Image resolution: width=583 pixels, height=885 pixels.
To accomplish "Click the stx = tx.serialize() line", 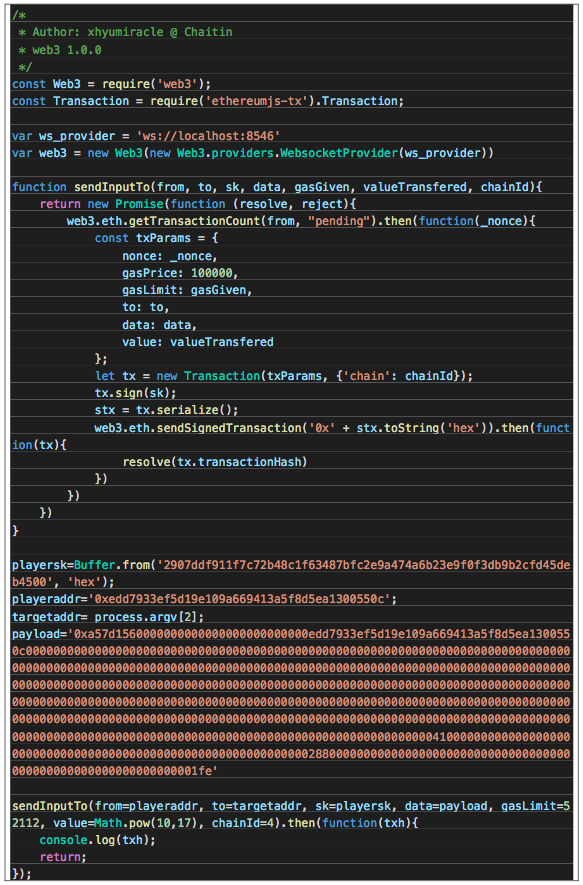I will click(166, 410).
